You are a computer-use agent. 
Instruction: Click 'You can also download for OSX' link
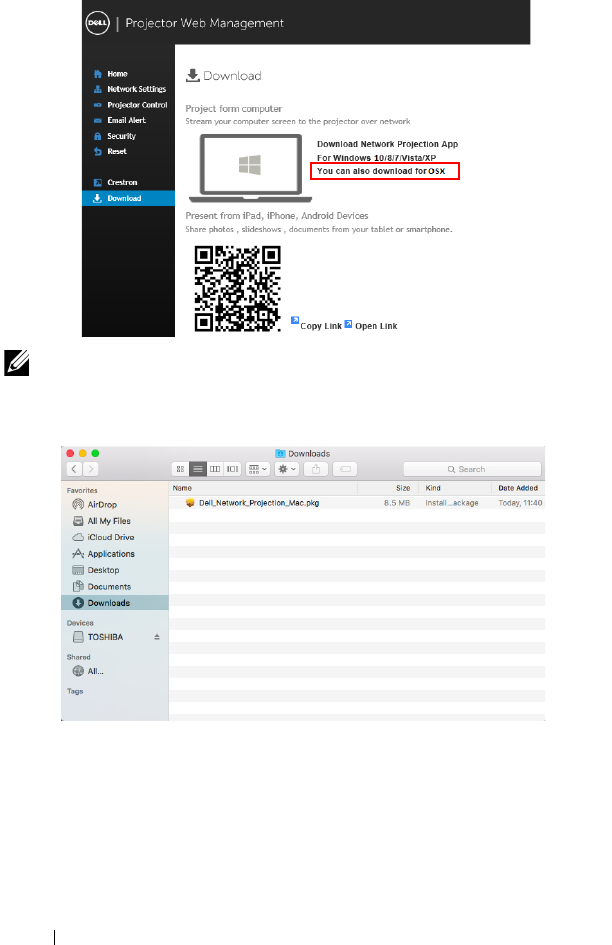click(385, 171)
